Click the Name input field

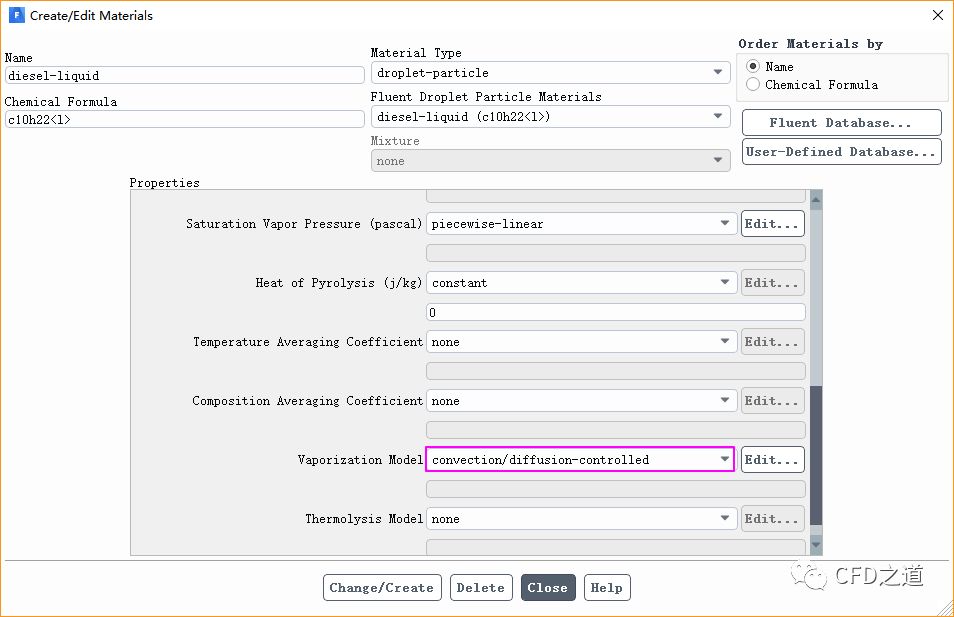[184, 75]
